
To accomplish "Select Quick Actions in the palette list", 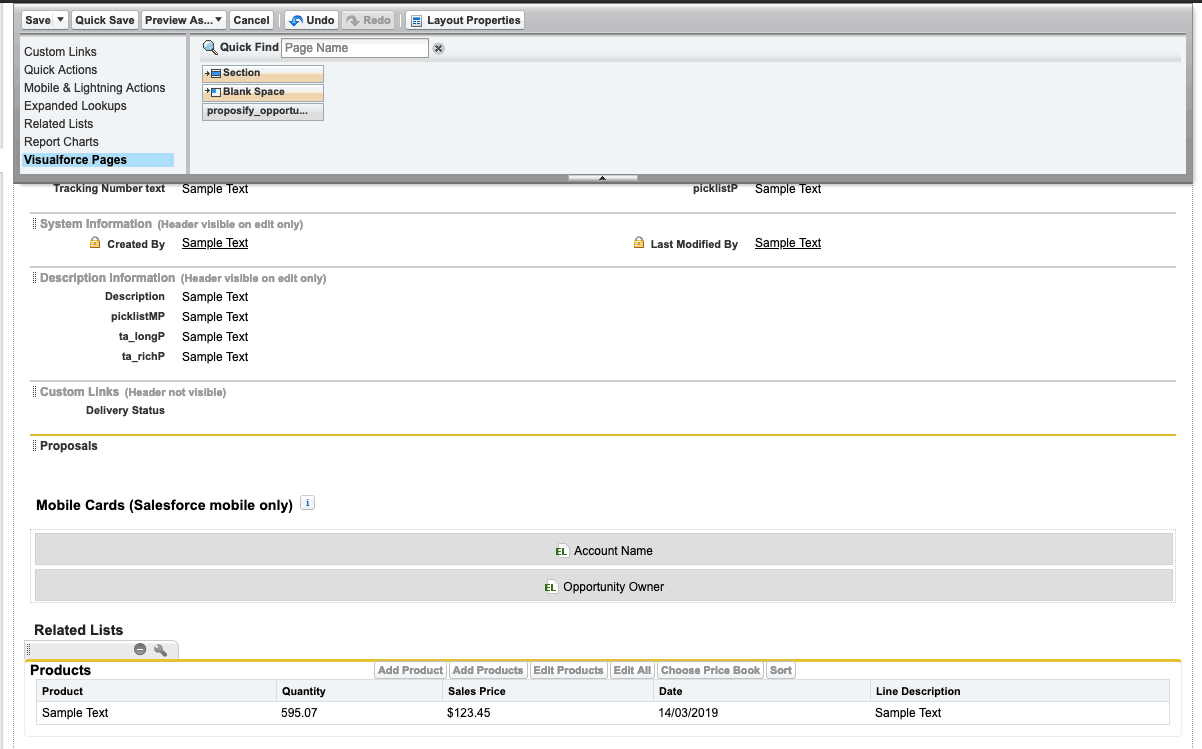I will (61, 70).
